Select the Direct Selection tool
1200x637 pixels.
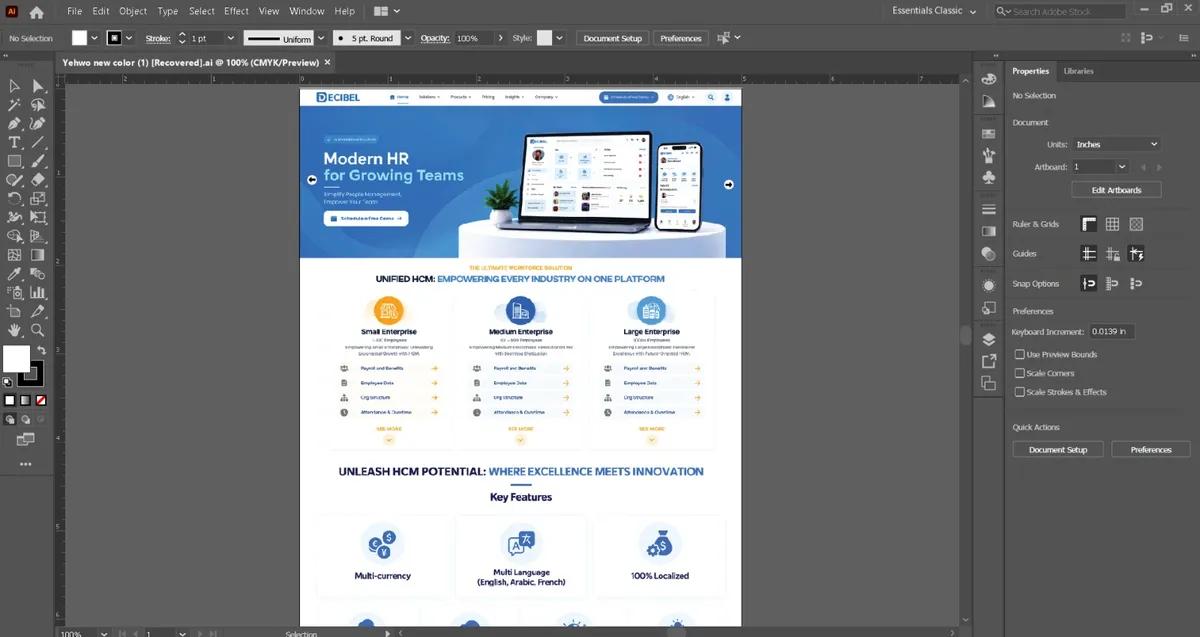coord(38,87)
